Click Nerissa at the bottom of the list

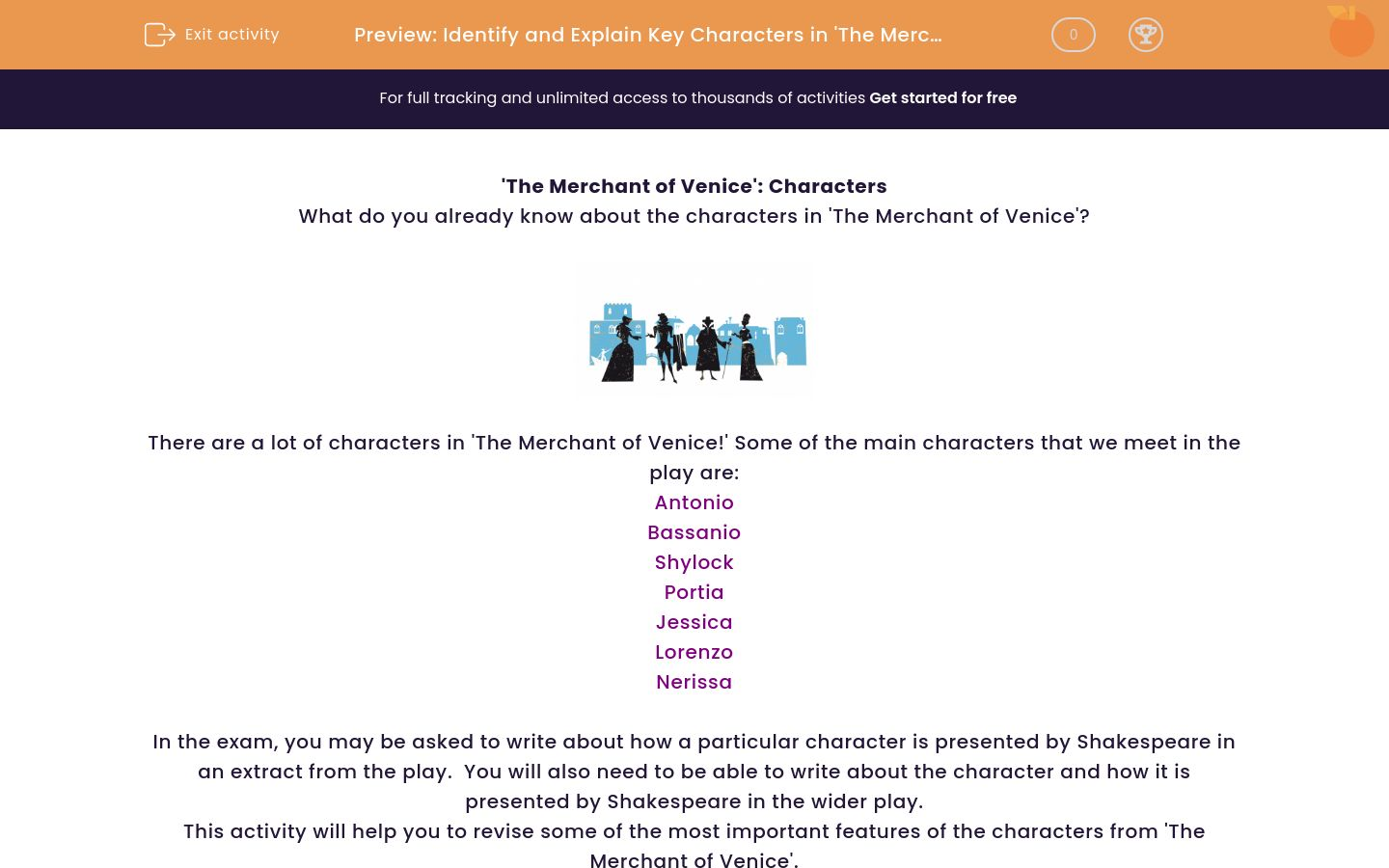coord(694,682)
